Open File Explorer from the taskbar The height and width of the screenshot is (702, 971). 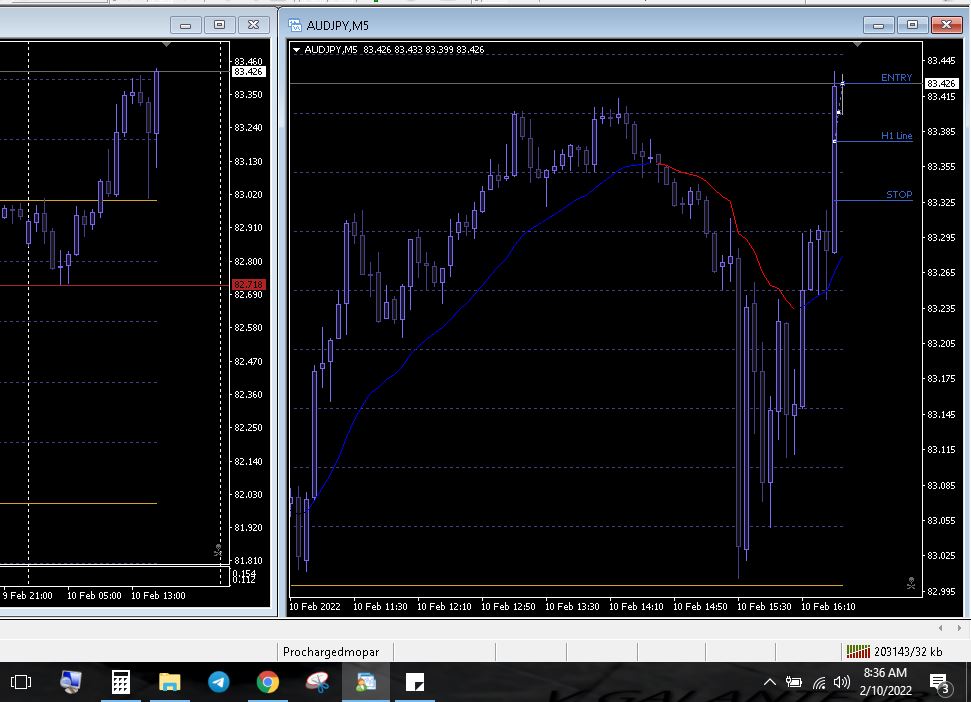[169, 682]
